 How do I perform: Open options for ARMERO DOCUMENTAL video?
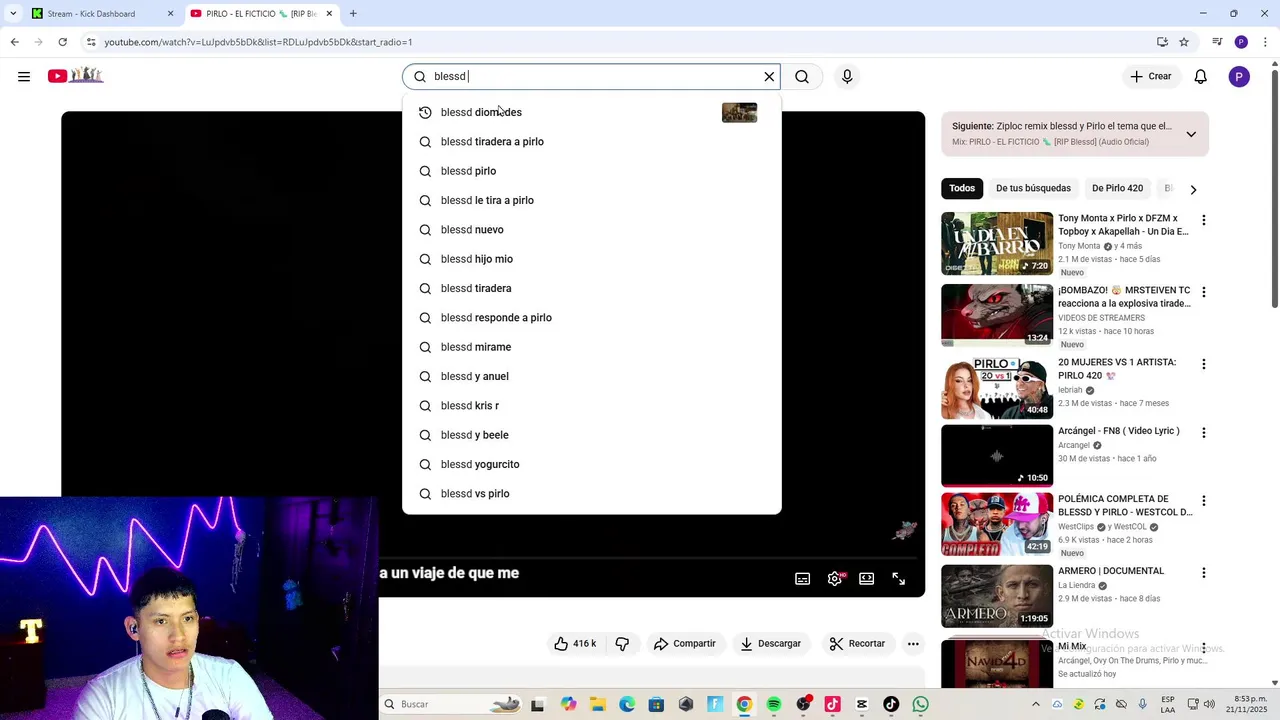[1204, 573]
